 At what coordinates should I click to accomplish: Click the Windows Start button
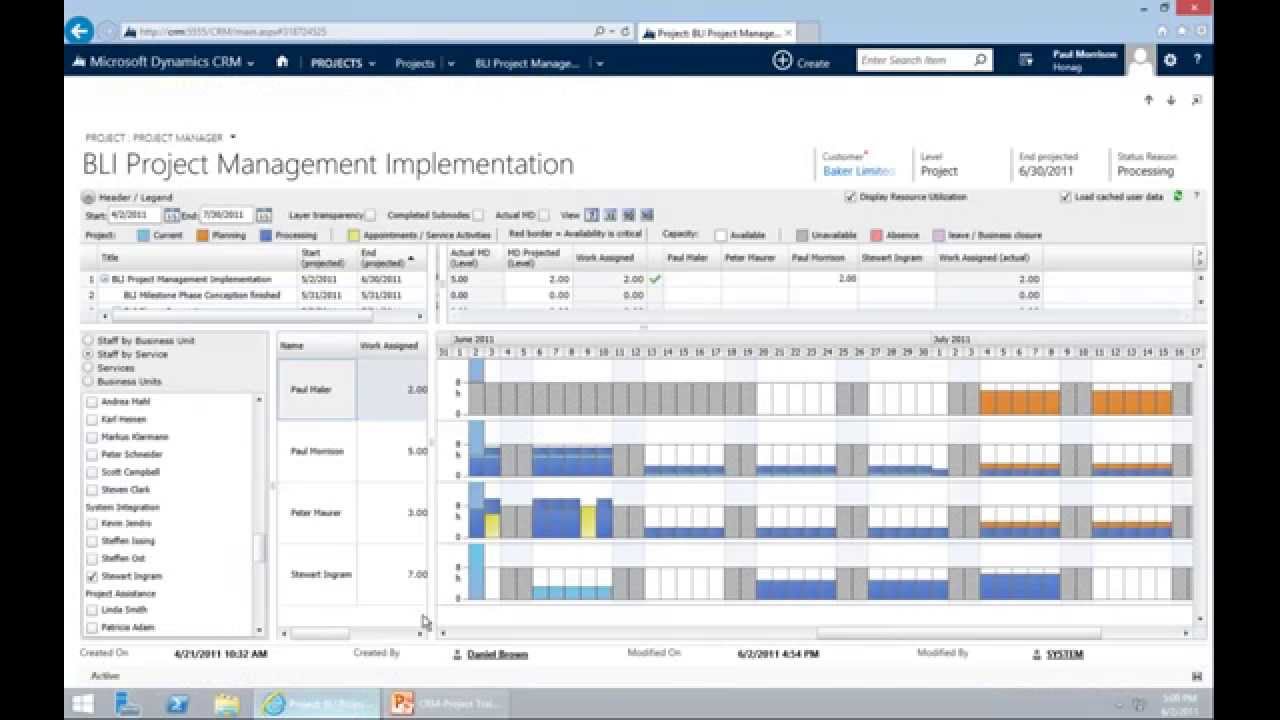83,703
